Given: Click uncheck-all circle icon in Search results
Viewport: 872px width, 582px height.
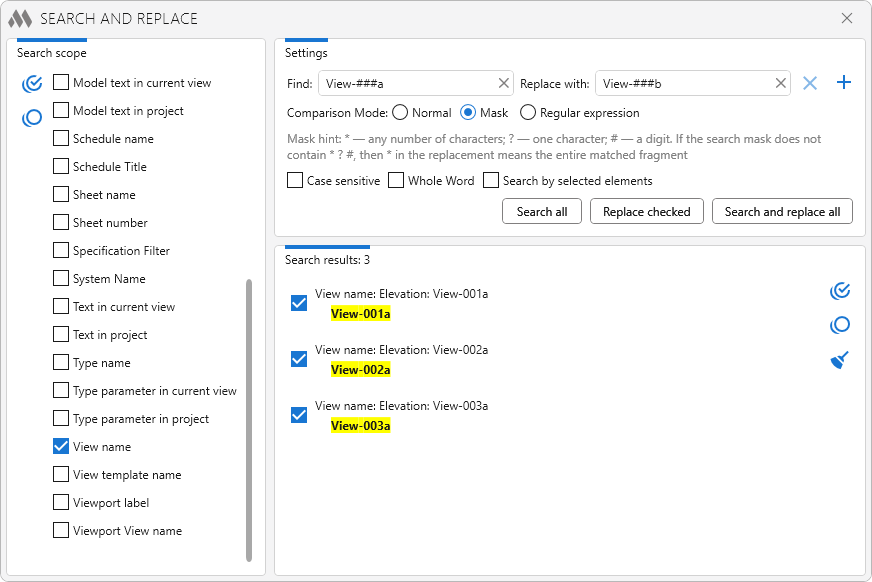Looking at the screenshot, I should click(840, 325).
